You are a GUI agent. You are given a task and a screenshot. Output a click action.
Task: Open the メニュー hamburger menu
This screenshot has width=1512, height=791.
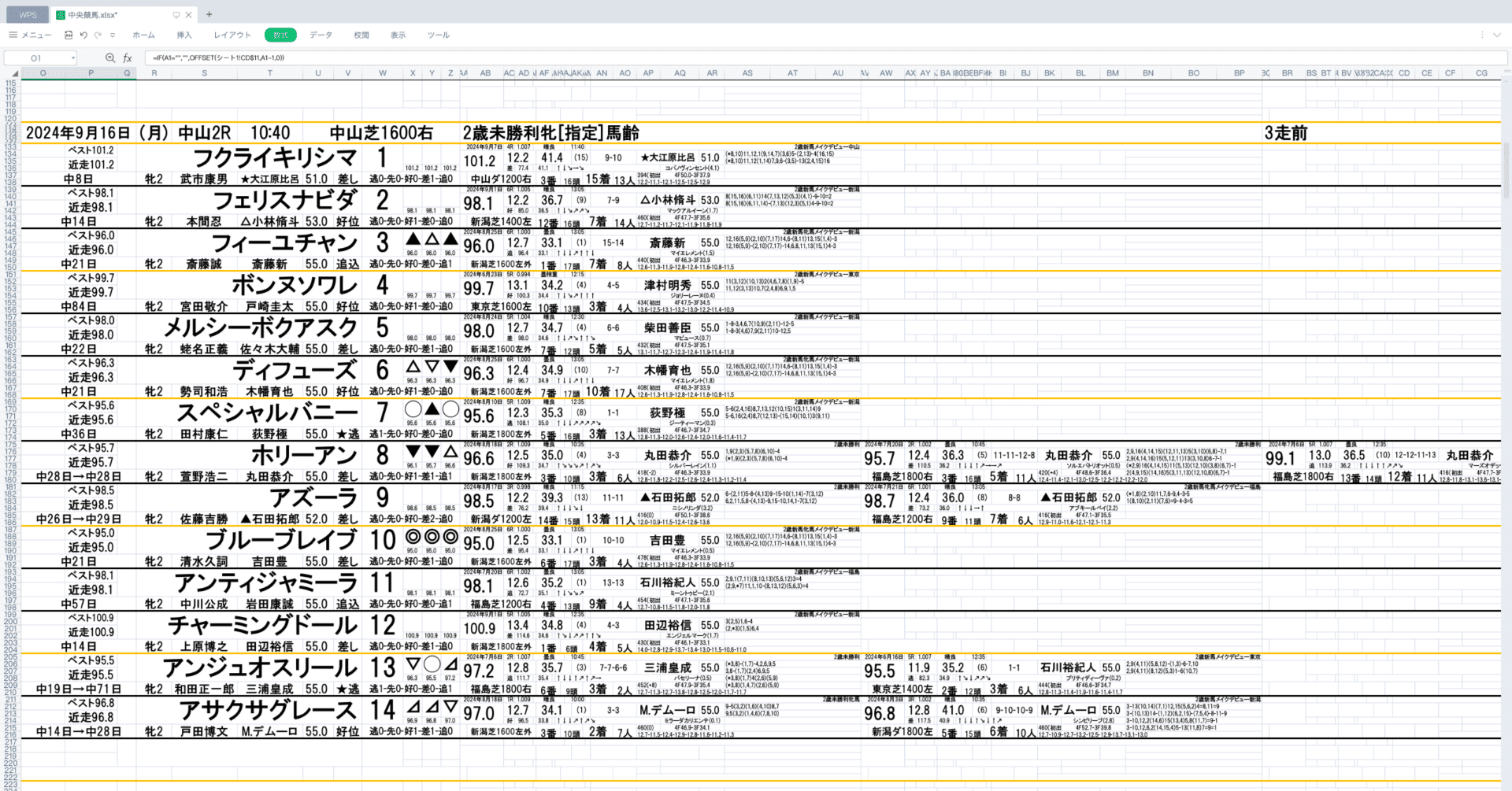(30, 35)
